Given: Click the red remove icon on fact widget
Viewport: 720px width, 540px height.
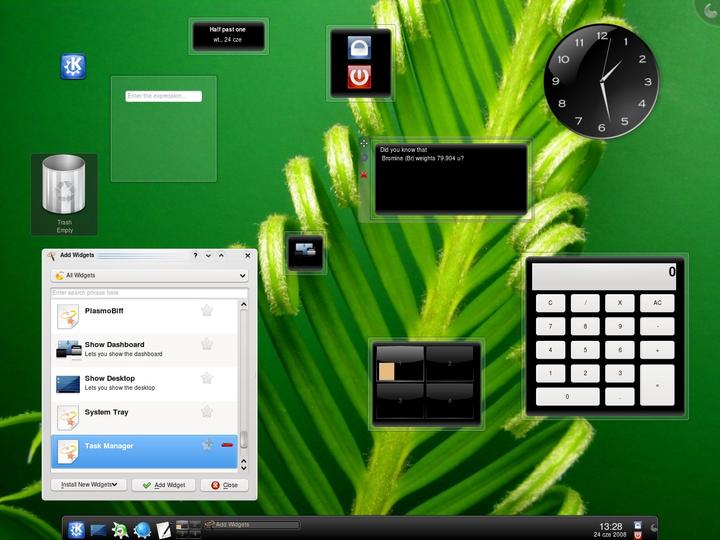Looking at the screenshot, I should coord(364,175).
